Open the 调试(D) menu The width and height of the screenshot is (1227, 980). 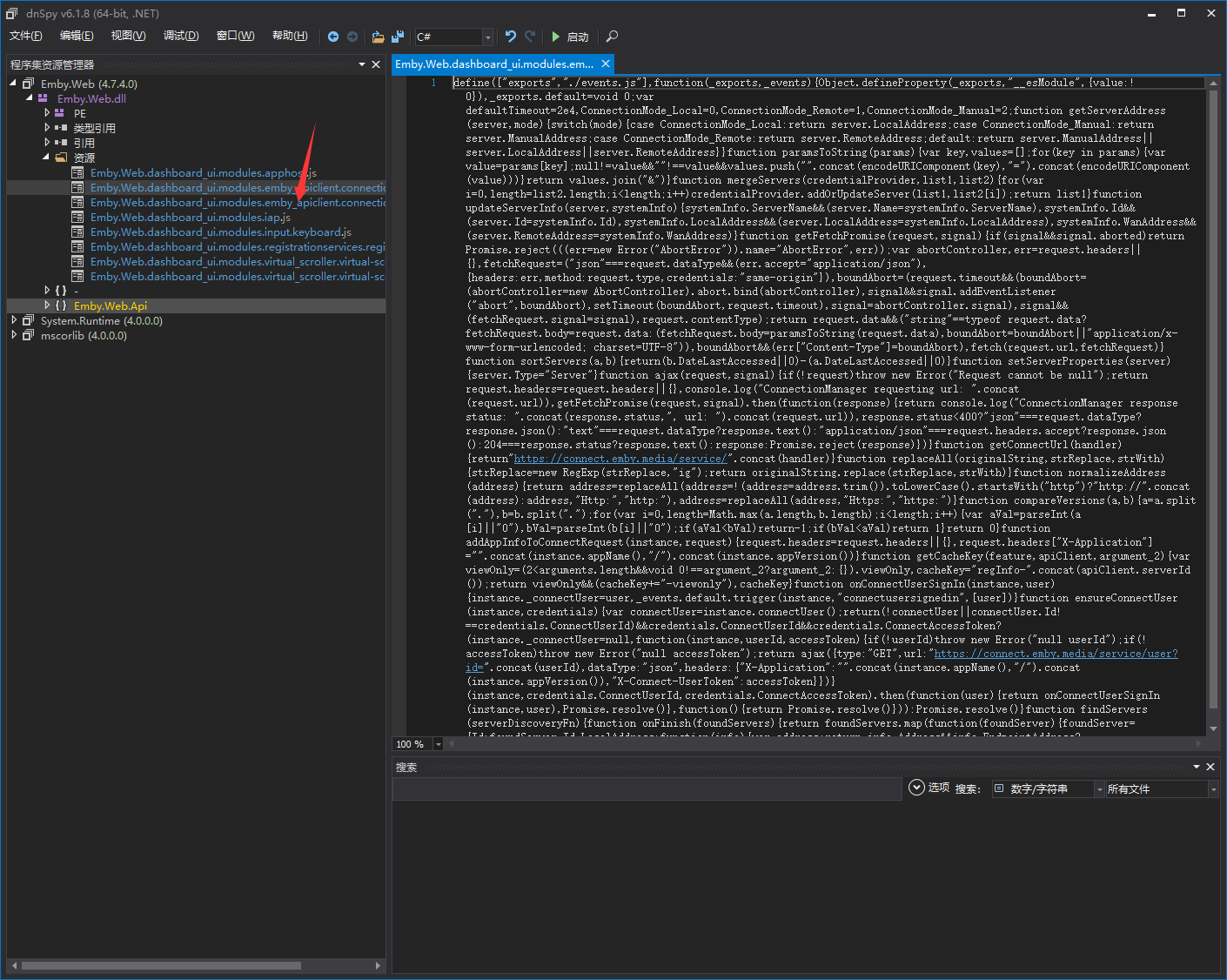click(181, 36)
